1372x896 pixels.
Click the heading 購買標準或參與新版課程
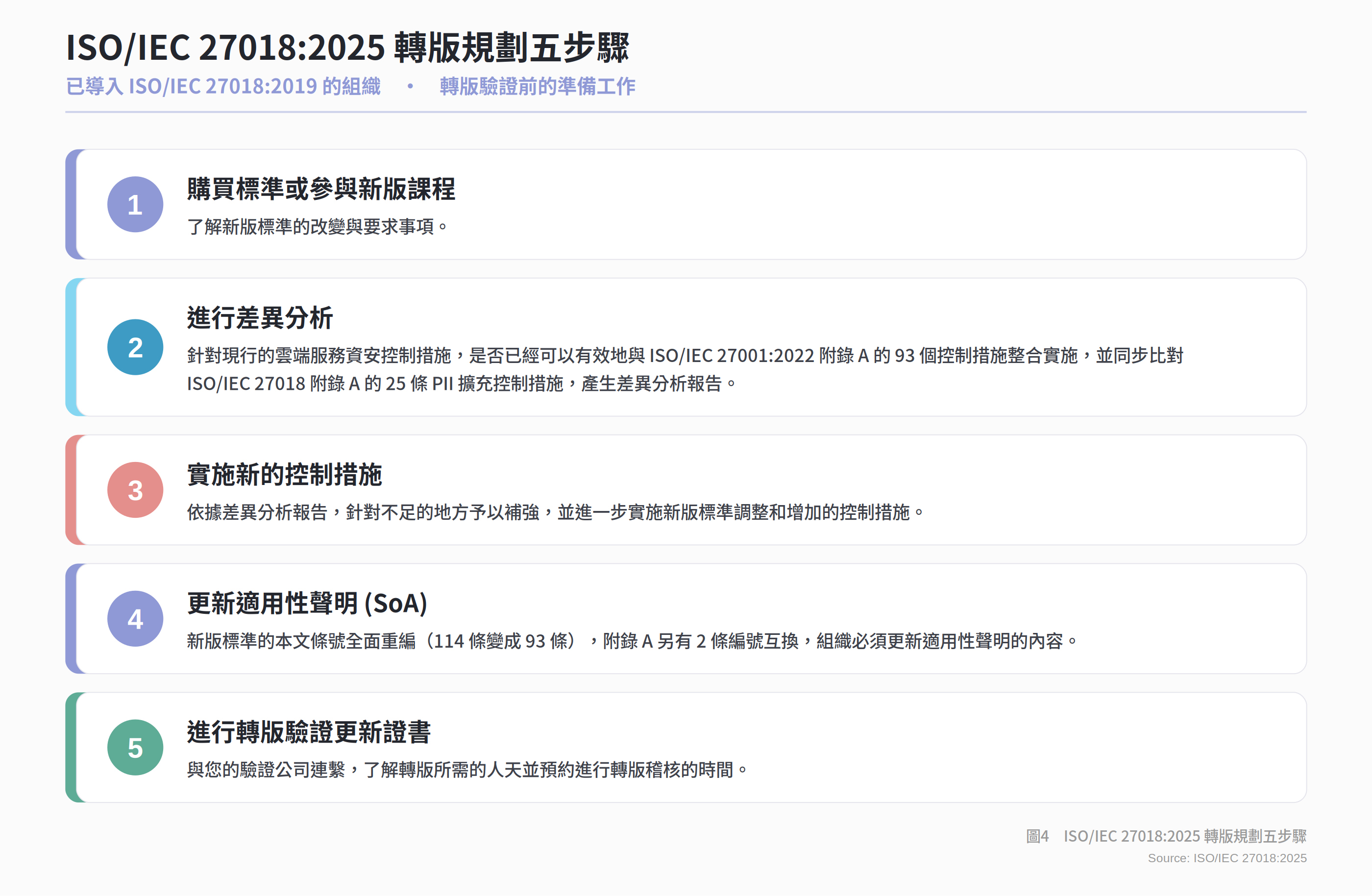pyautogui.click(x=321, y=189)
